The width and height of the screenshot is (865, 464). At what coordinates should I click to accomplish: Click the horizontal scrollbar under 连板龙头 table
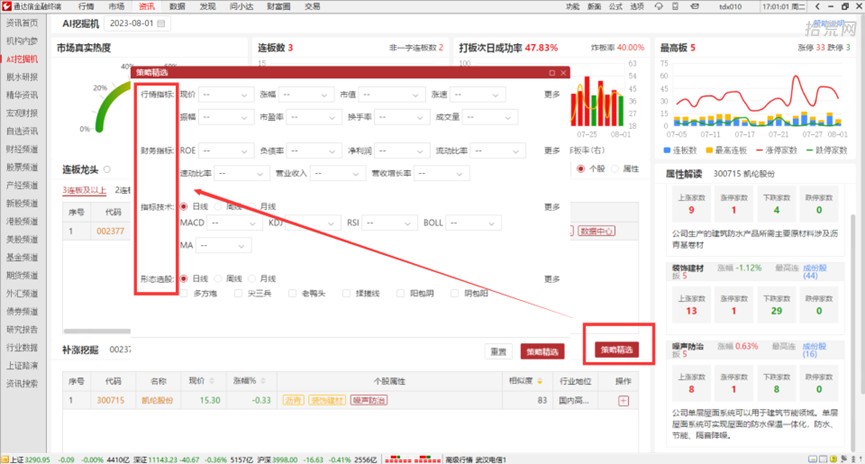[97, 332]
